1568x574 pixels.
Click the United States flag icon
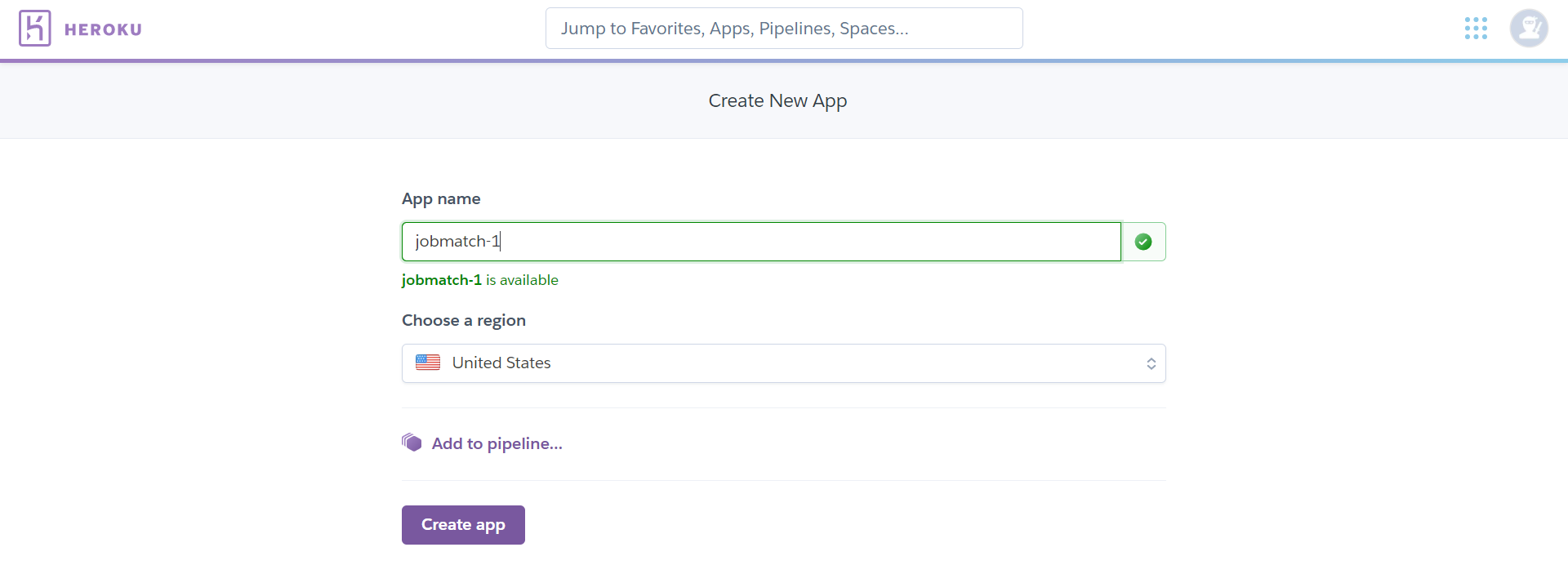tap(428, 363)
